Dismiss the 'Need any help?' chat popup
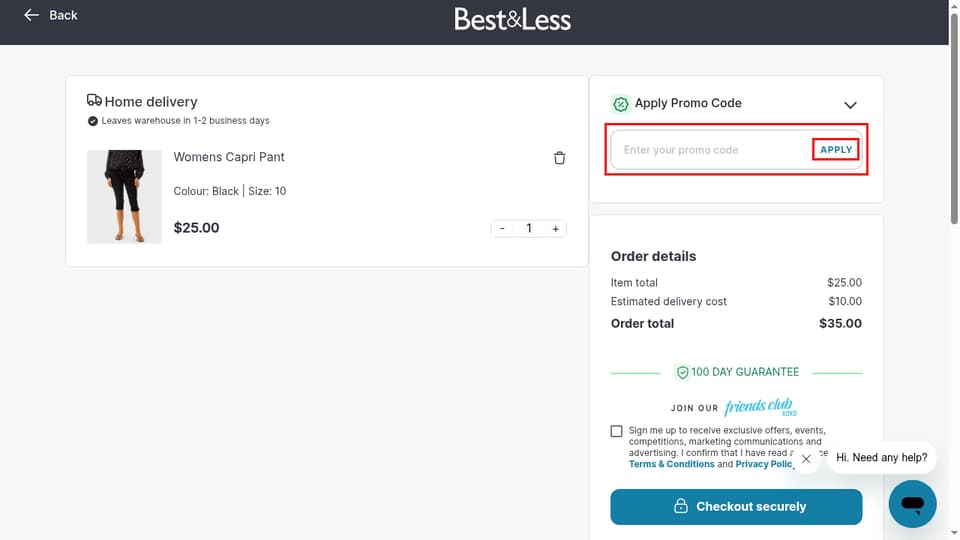 (806, 459)
